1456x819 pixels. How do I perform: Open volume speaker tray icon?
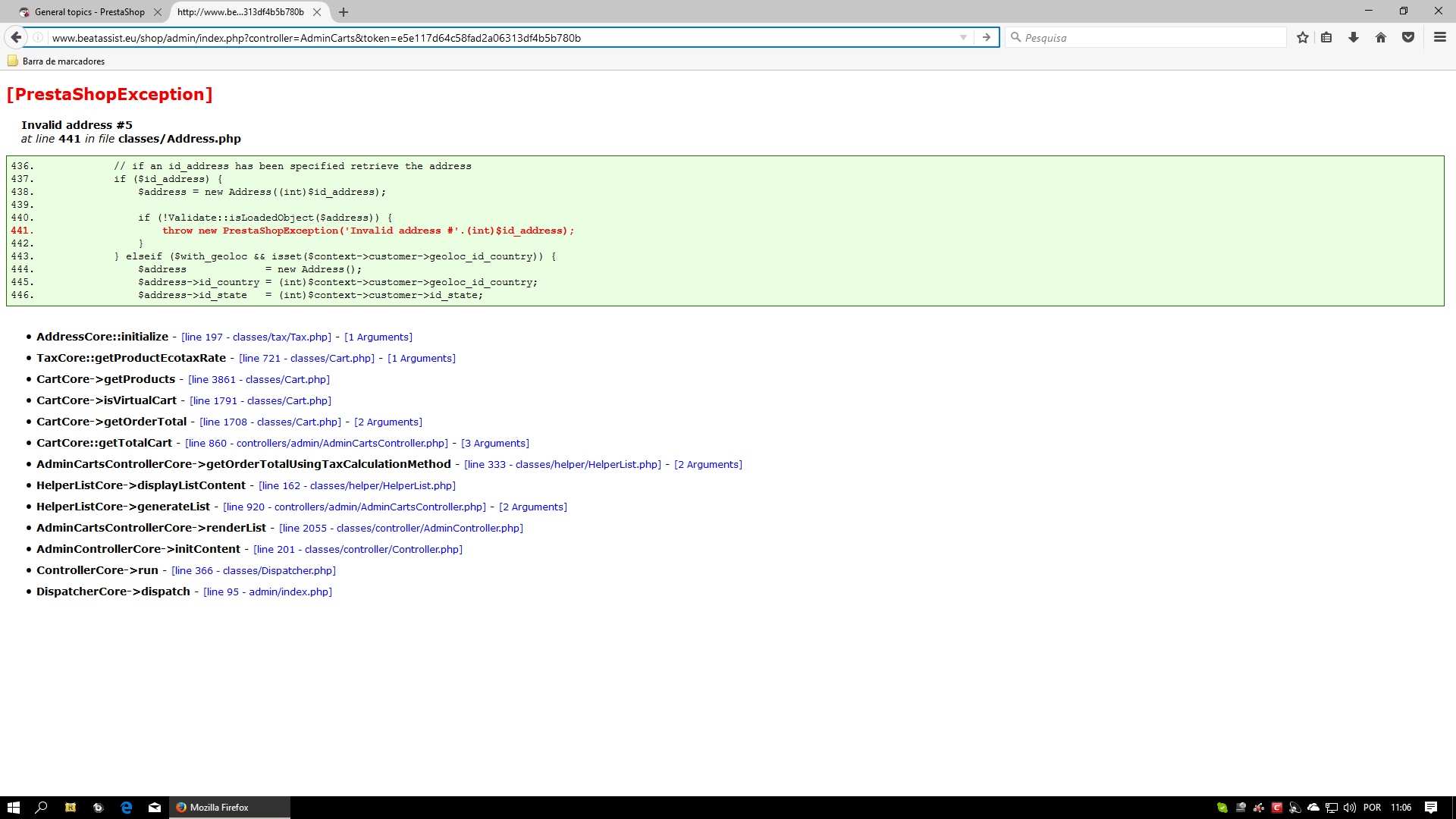1350,808
